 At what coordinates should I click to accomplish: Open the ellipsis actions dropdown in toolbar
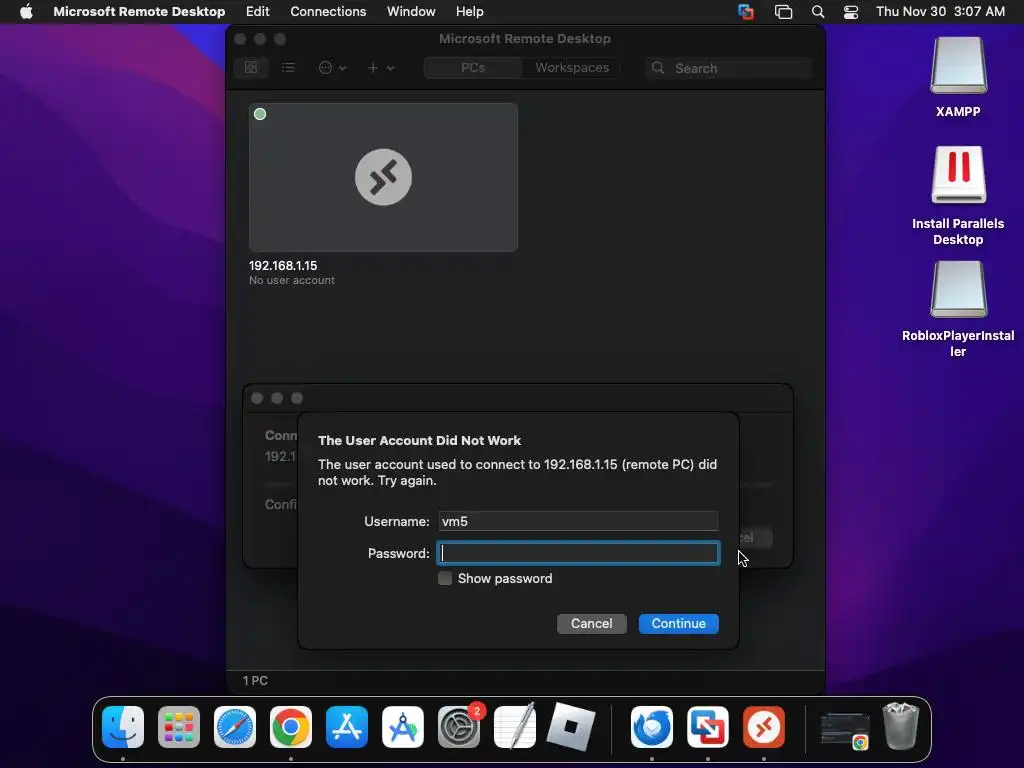(x=332, y=68)
